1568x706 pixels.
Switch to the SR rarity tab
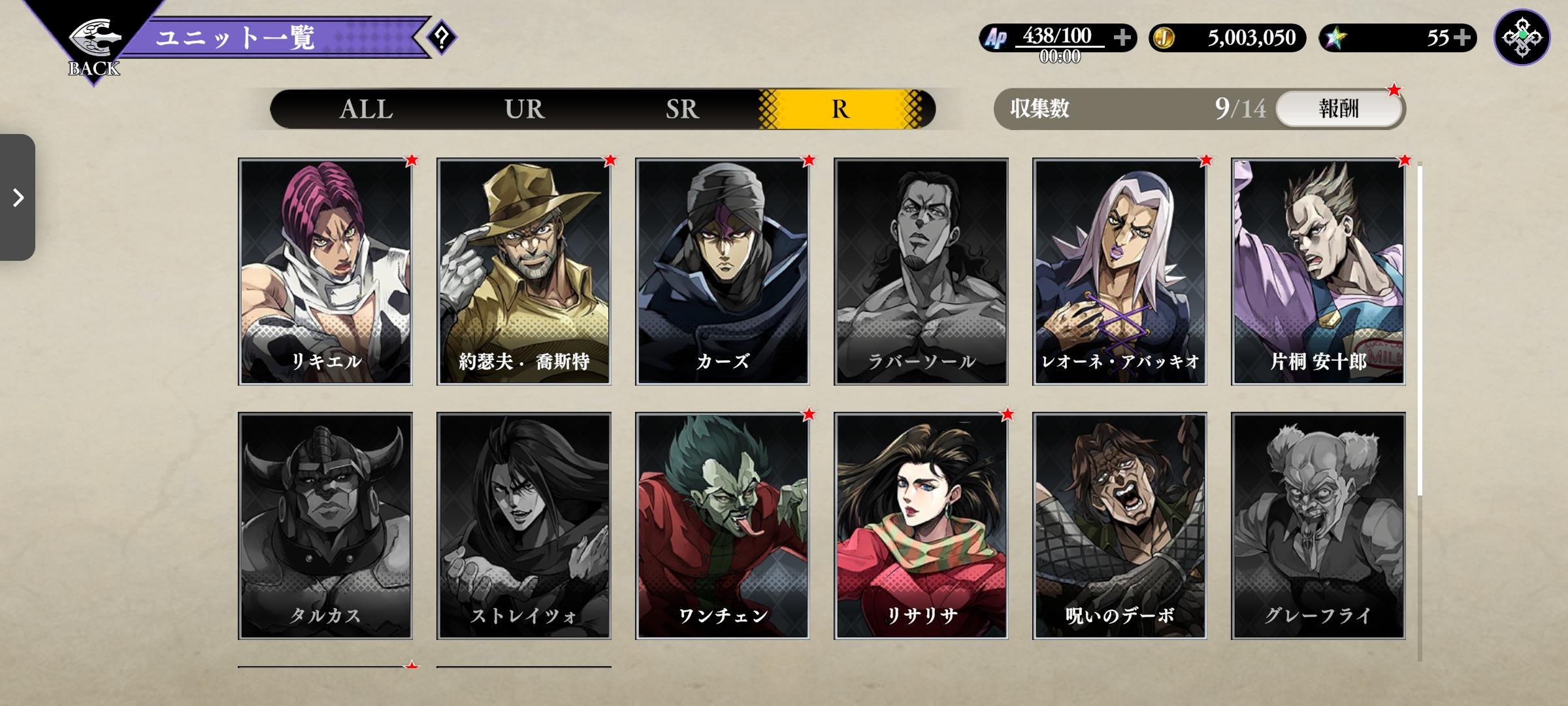click(682, 109)
